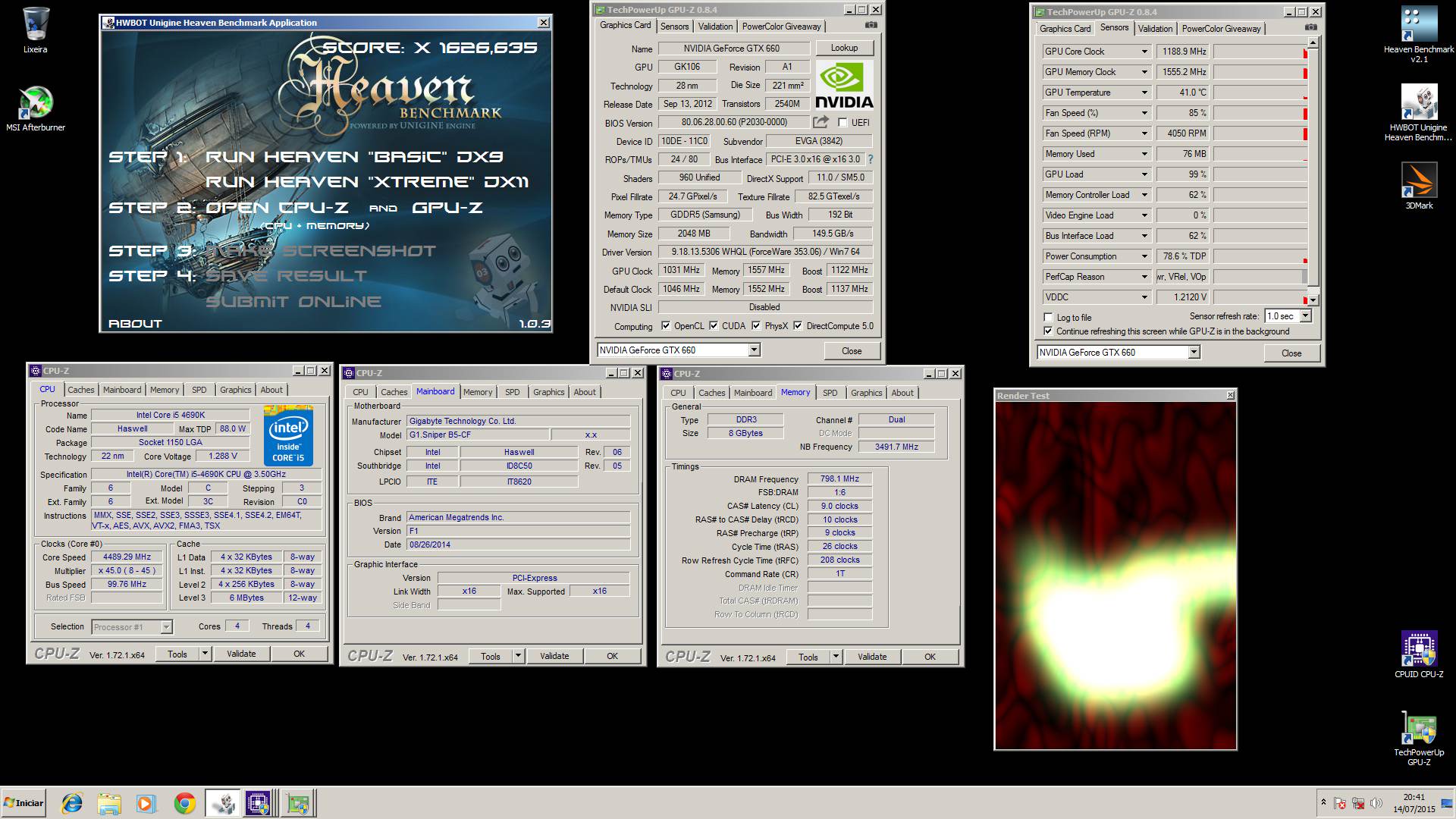Screen dimensions: 1456x819
Task: Open Graphics tab in CPU-Z Memory window
Action: pyautogui.click(x=866, y=393)
